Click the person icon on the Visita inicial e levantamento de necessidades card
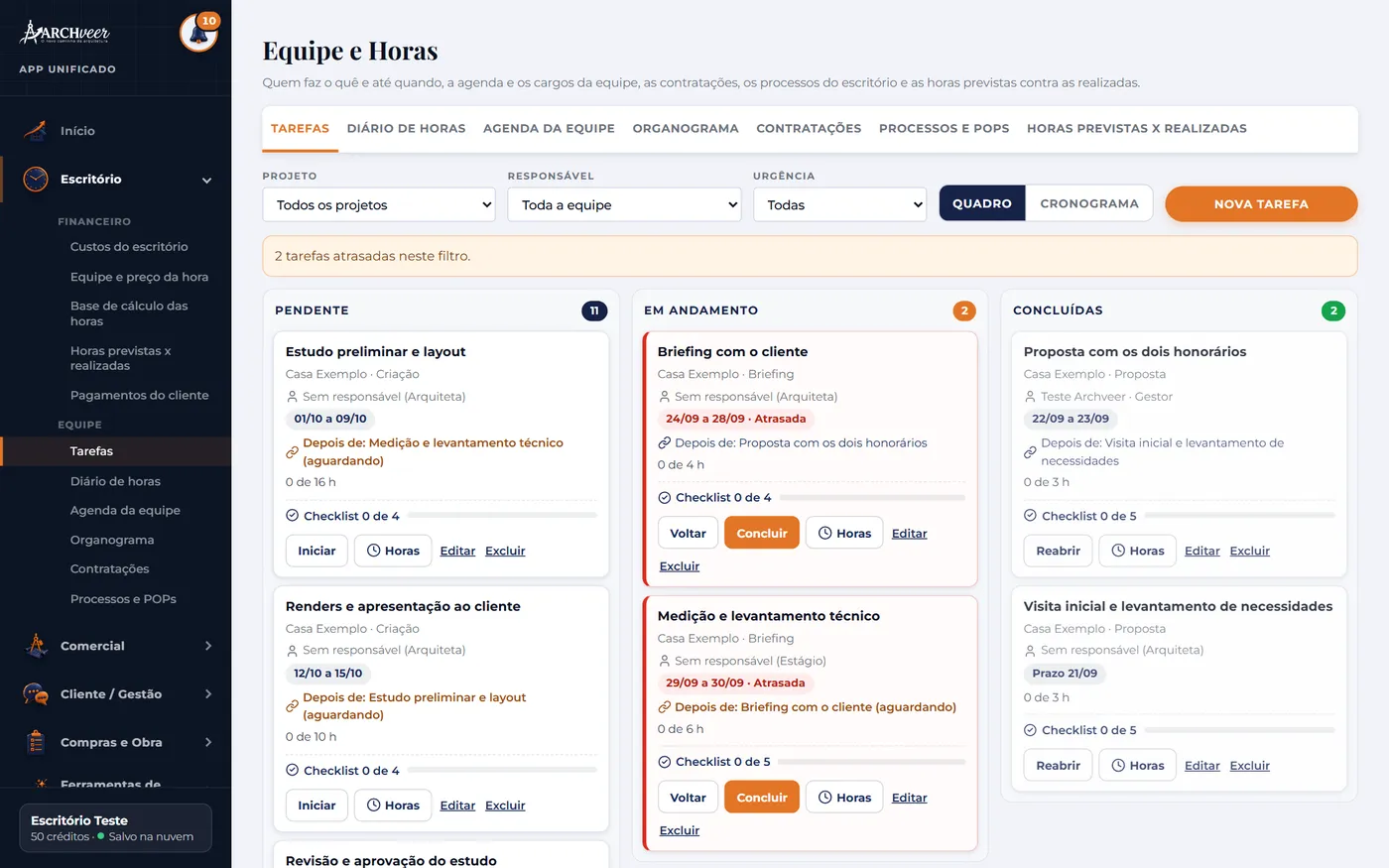The width and height of the screenshot is (1389, 868). coord(1030,651)
